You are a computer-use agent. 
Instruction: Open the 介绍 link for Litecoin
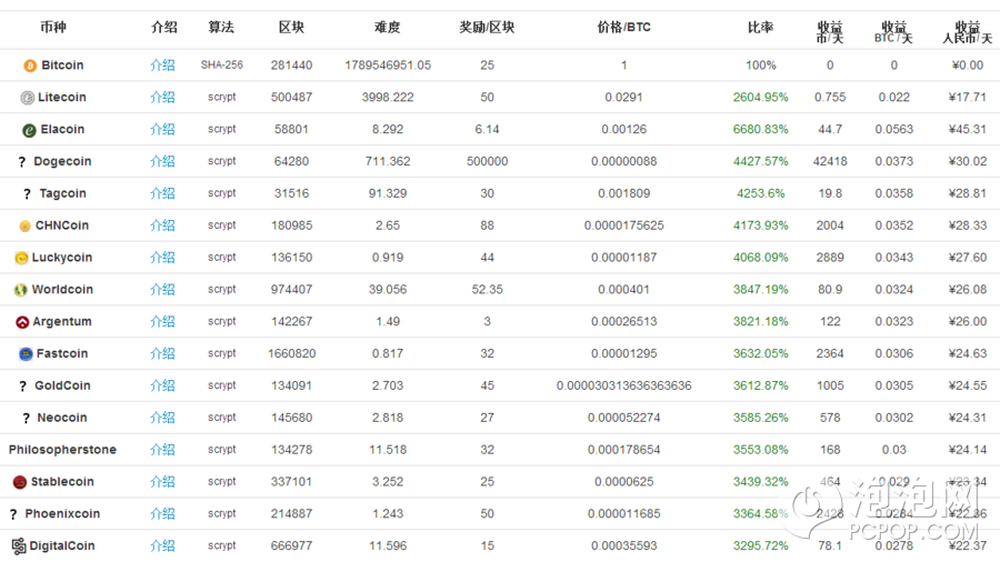[x=162, y=97]
